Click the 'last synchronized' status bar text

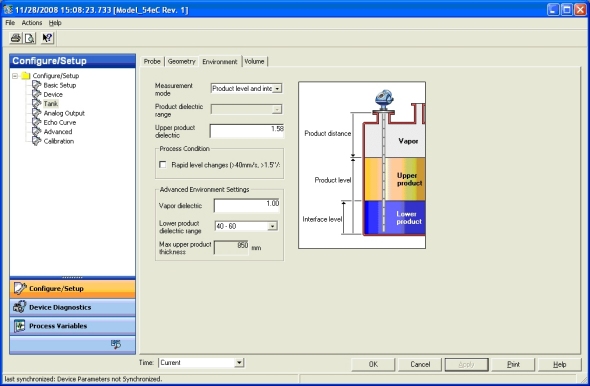pyautogui.click(x=83, y=379)
